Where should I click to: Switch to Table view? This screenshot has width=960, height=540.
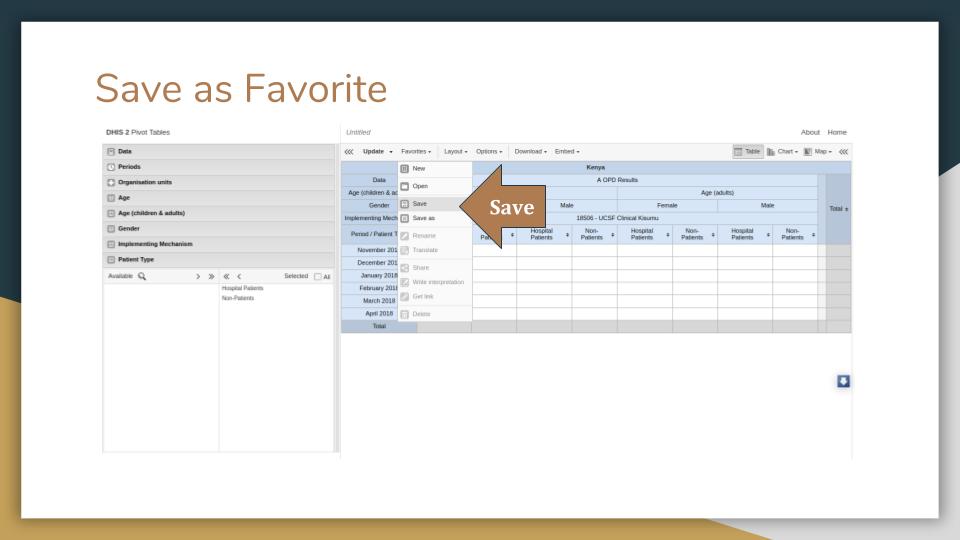tap(748, 151)
